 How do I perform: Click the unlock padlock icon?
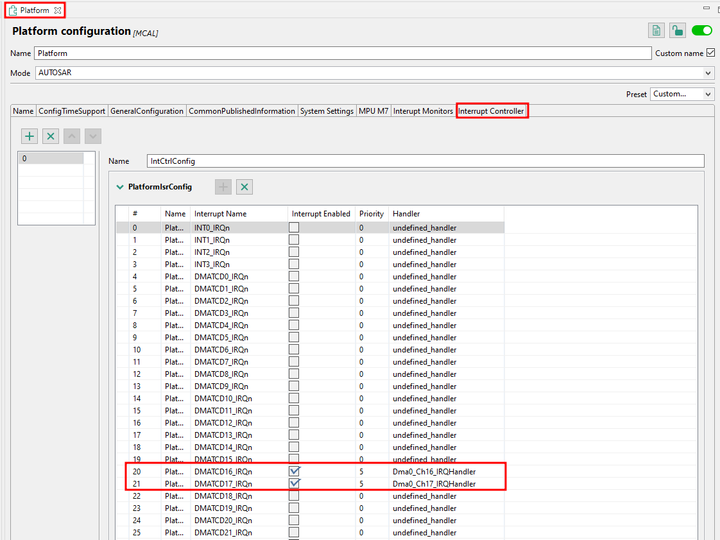[677, 31]
